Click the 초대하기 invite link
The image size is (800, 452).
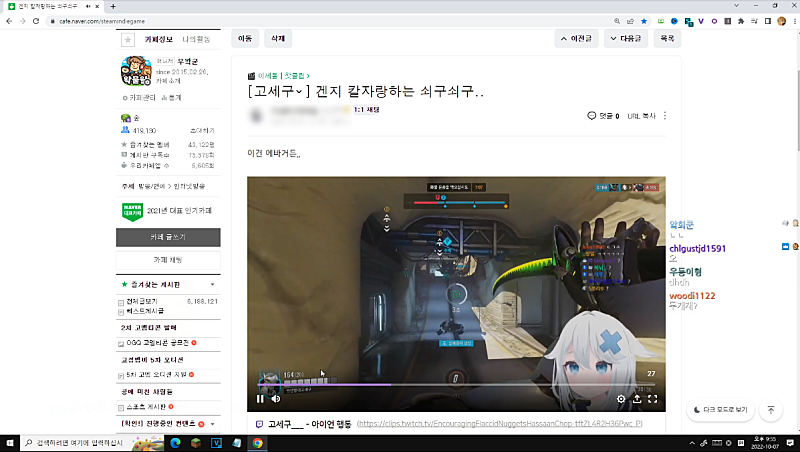coord(202,131)
